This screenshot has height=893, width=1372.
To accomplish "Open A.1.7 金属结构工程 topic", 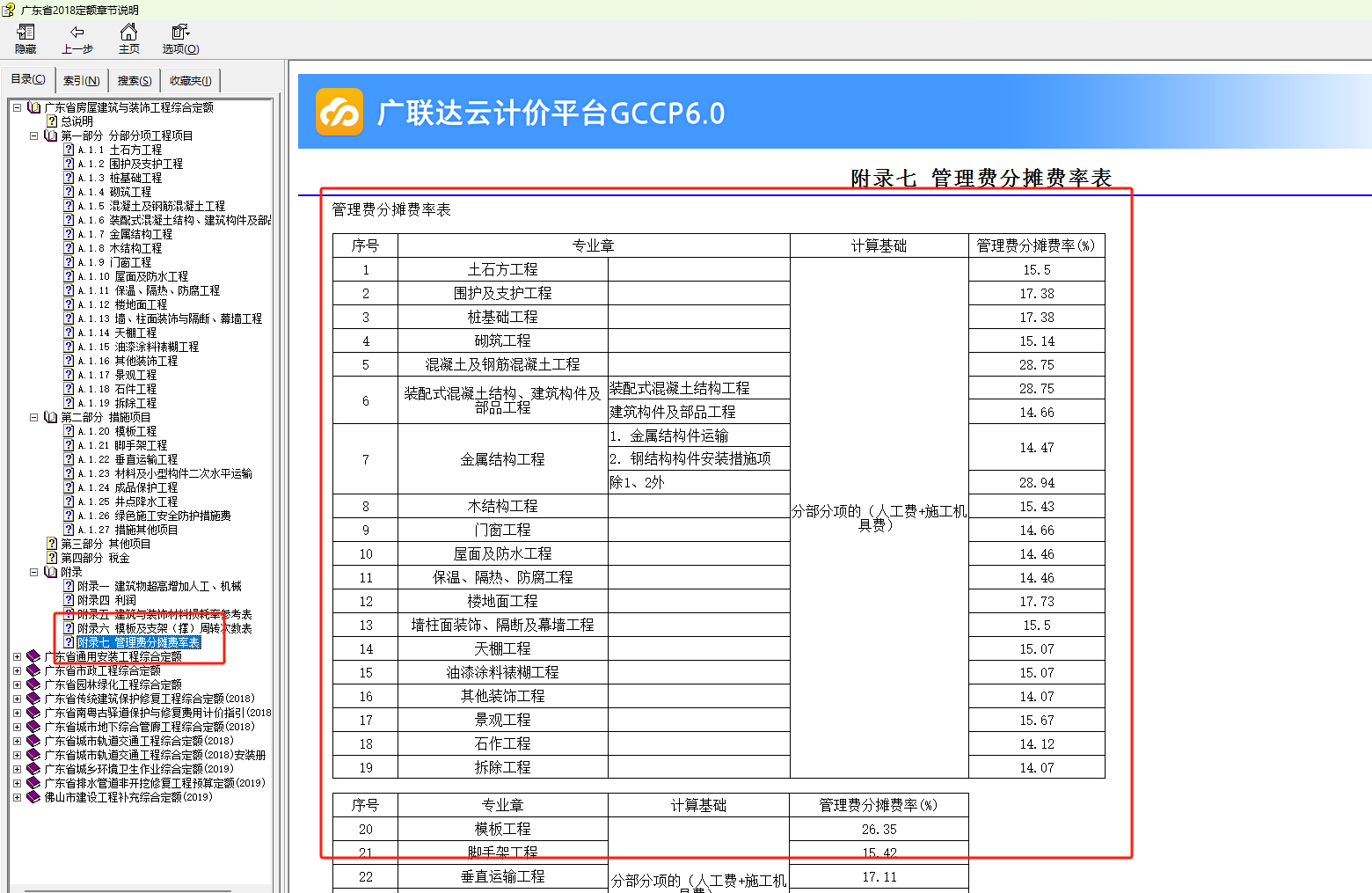I will (125, 234).
